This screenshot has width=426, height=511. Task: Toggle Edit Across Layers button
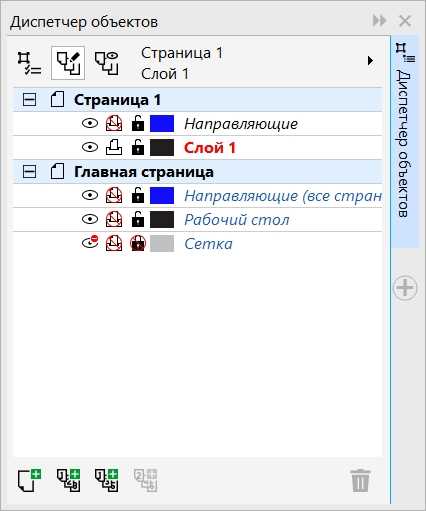pos(68,63)
